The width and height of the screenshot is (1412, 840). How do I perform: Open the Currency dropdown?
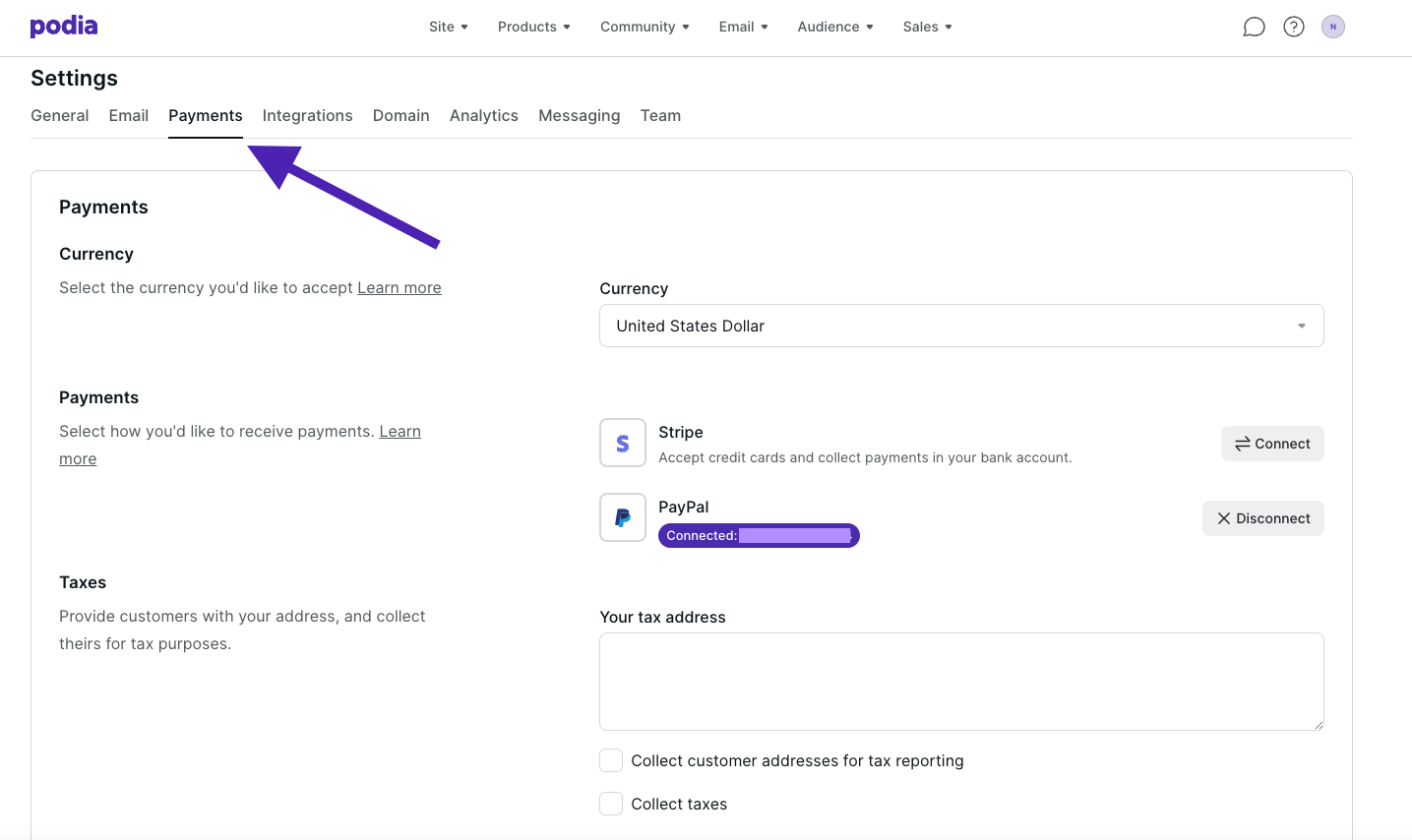pyautogui.click(x=961, y=326)
